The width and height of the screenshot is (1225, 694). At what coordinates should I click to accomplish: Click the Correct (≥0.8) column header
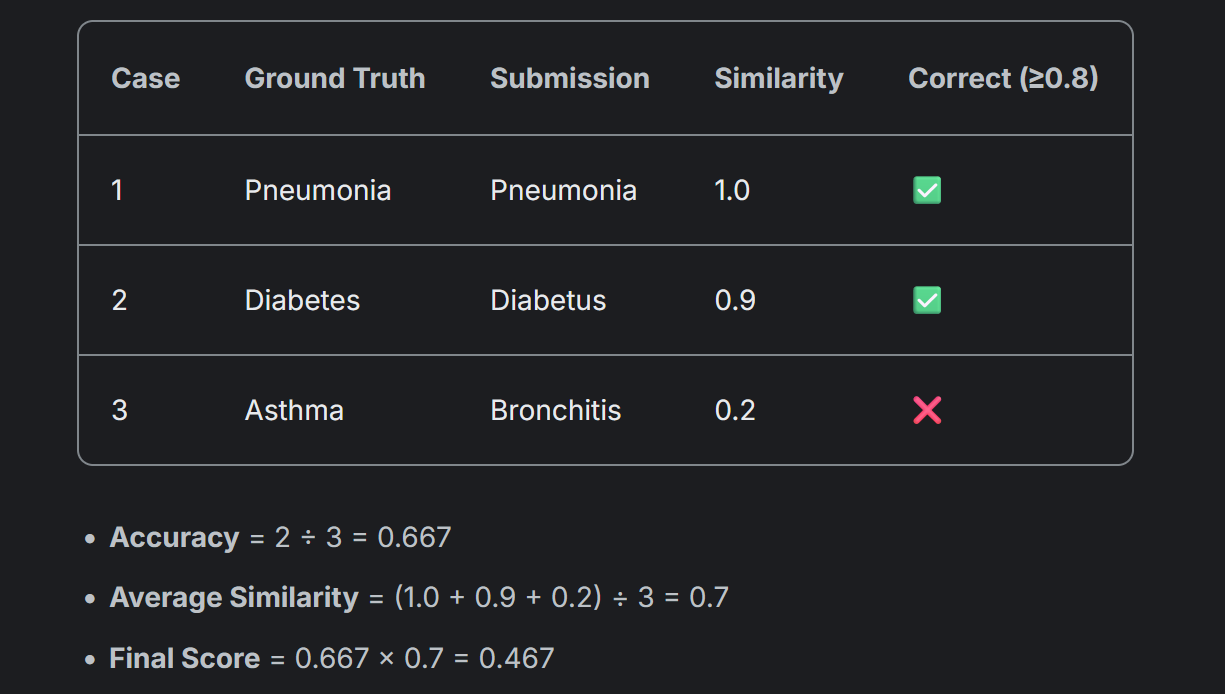coord(1003,79)
